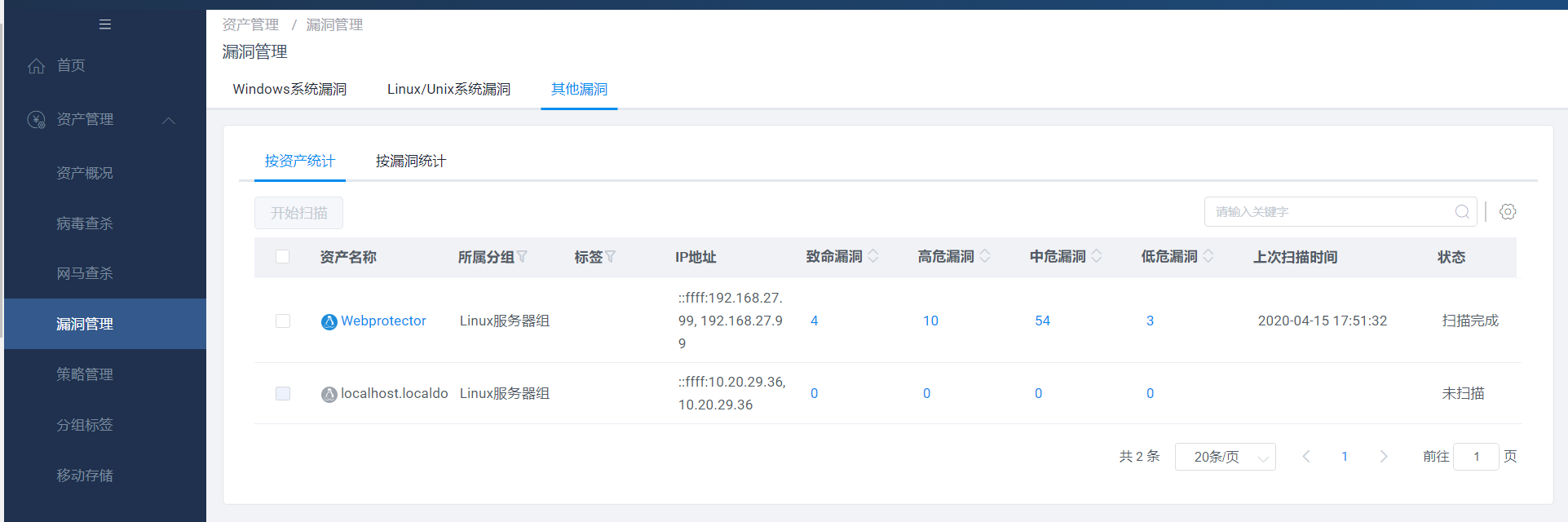1568x522 pixels.
Task: Click page number 1 in pagination
Action: pos(1345,457)
